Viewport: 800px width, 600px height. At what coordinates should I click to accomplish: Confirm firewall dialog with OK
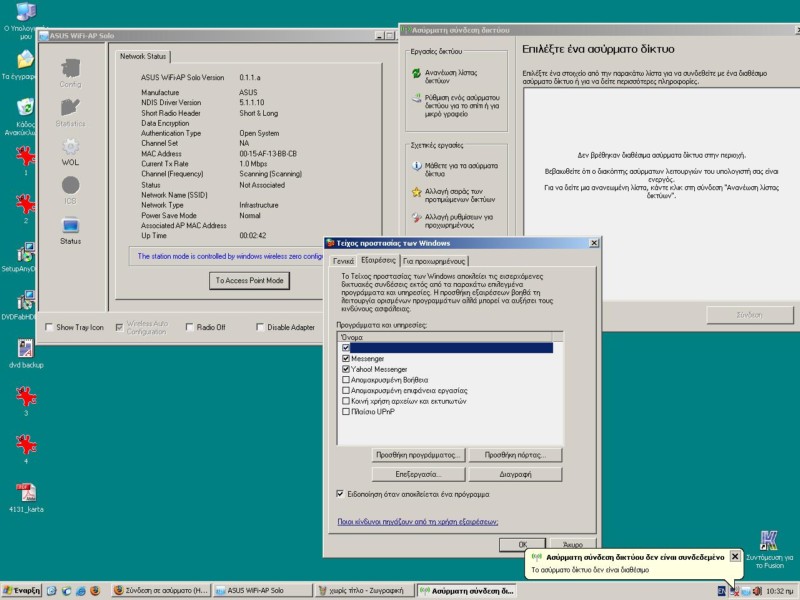522,544
